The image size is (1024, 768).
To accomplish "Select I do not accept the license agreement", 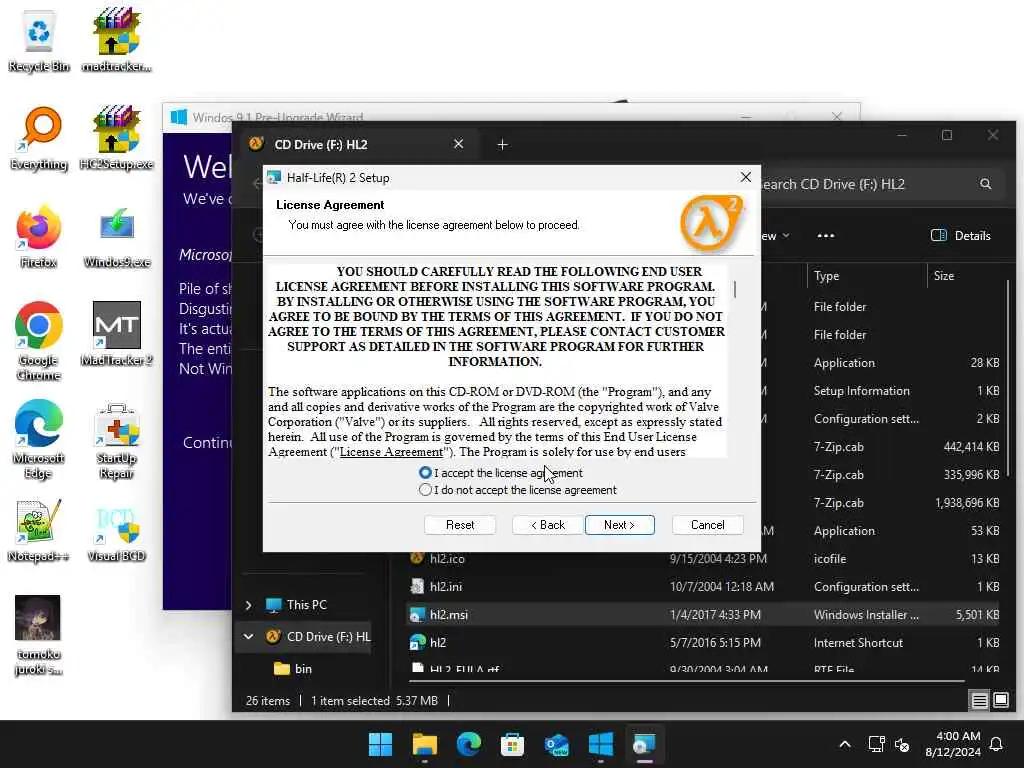I will [x=518, y=489].
